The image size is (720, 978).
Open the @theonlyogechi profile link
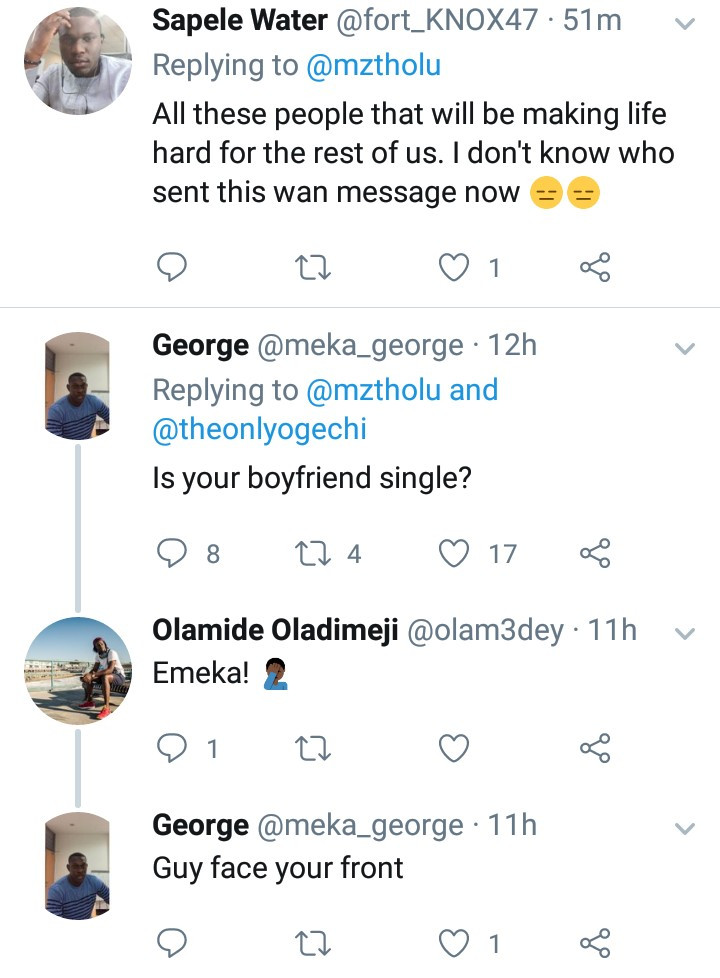259,429
